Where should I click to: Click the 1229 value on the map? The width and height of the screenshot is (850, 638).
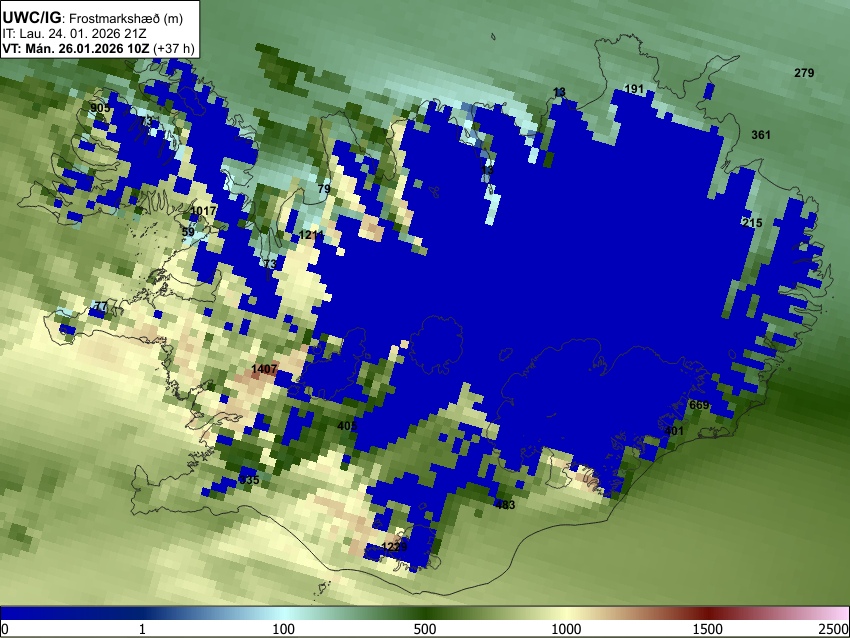click(x=394, y=546)
